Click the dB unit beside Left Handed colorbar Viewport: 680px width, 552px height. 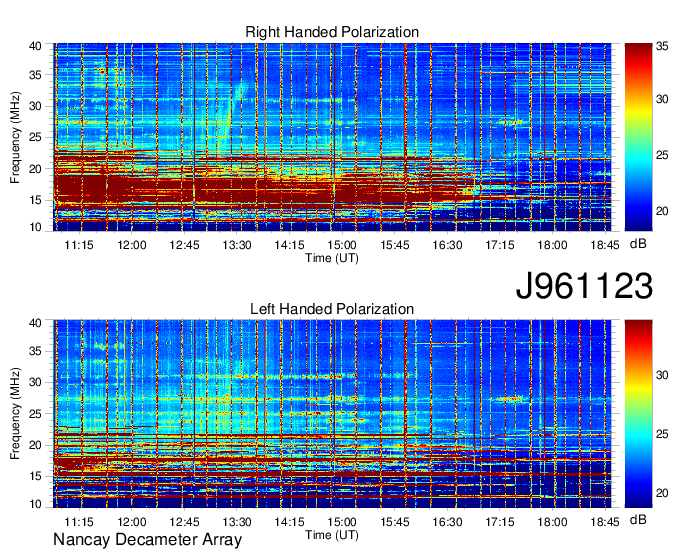tap(638, 519)
